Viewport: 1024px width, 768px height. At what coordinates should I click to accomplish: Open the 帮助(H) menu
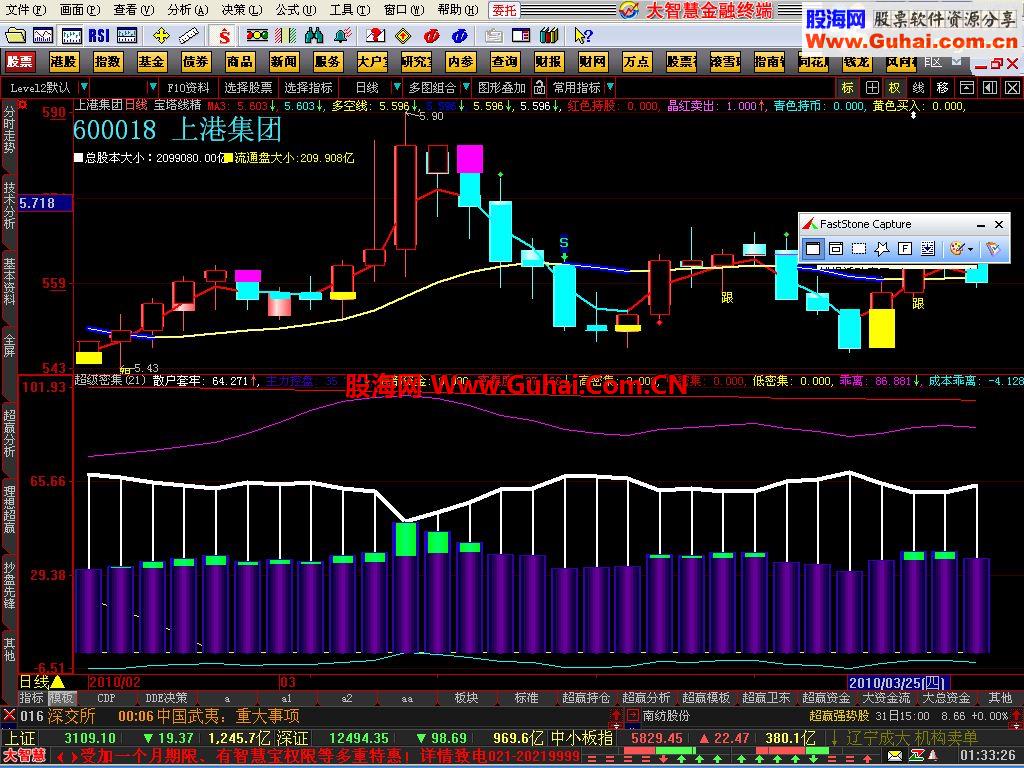(x=458, y=10)
